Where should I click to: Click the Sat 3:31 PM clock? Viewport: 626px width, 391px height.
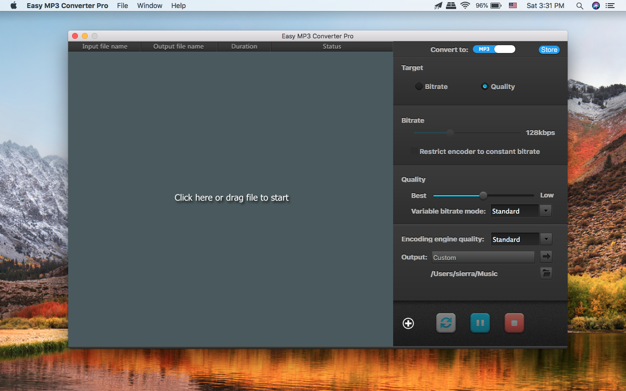tap(545, 6)
